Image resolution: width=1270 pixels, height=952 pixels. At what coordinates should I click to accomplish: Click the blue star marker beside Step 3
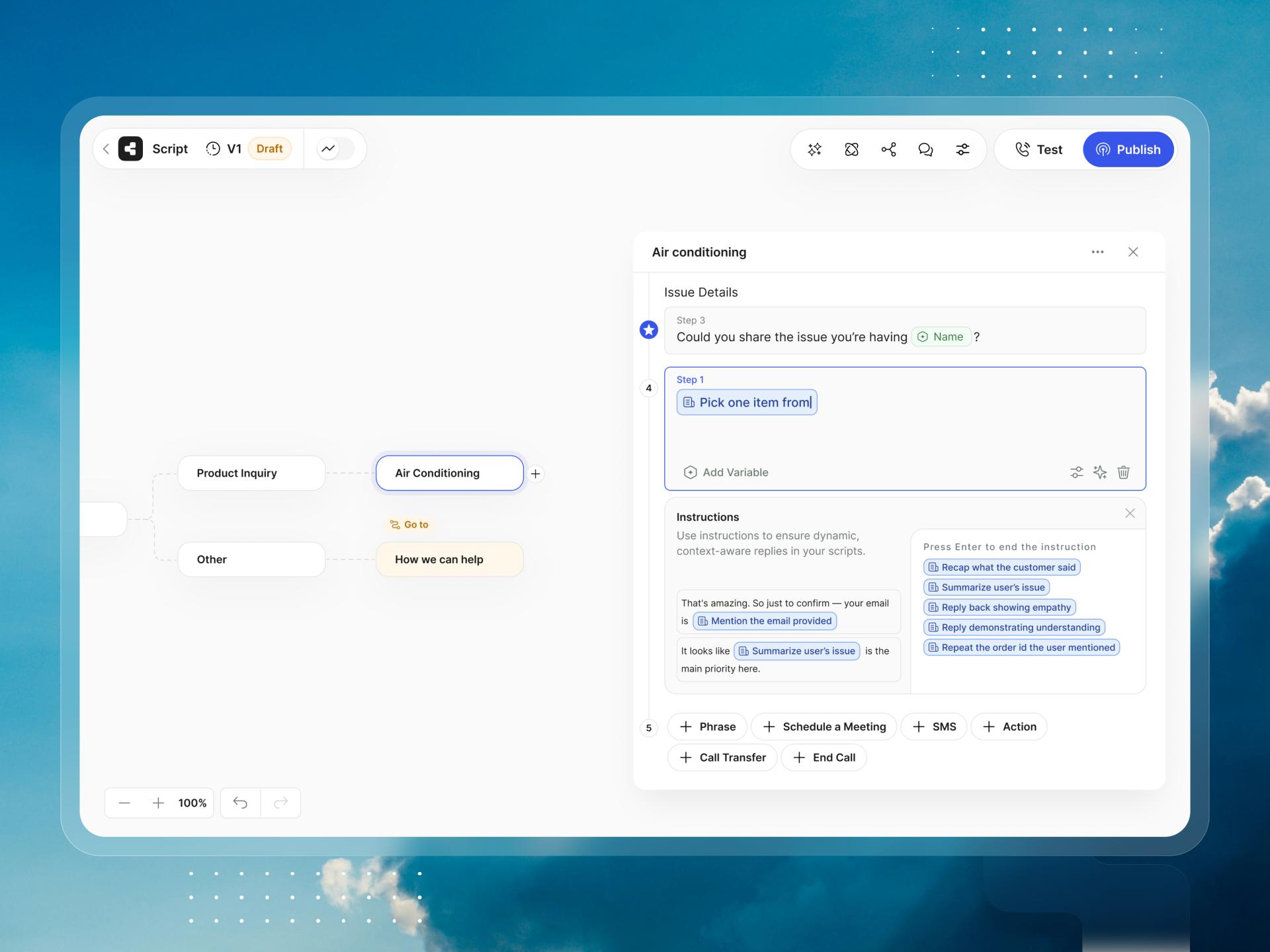click(649, 330)
